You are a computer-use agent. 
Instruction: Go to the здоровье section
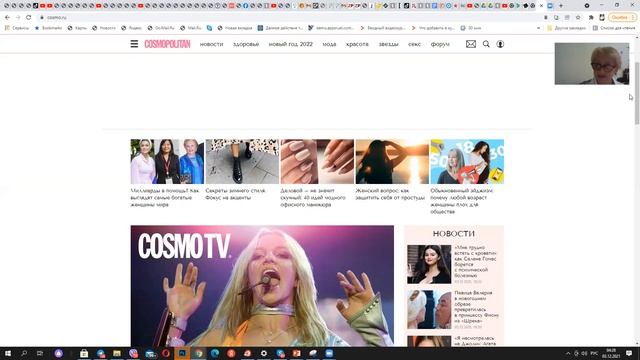[246, 44]
